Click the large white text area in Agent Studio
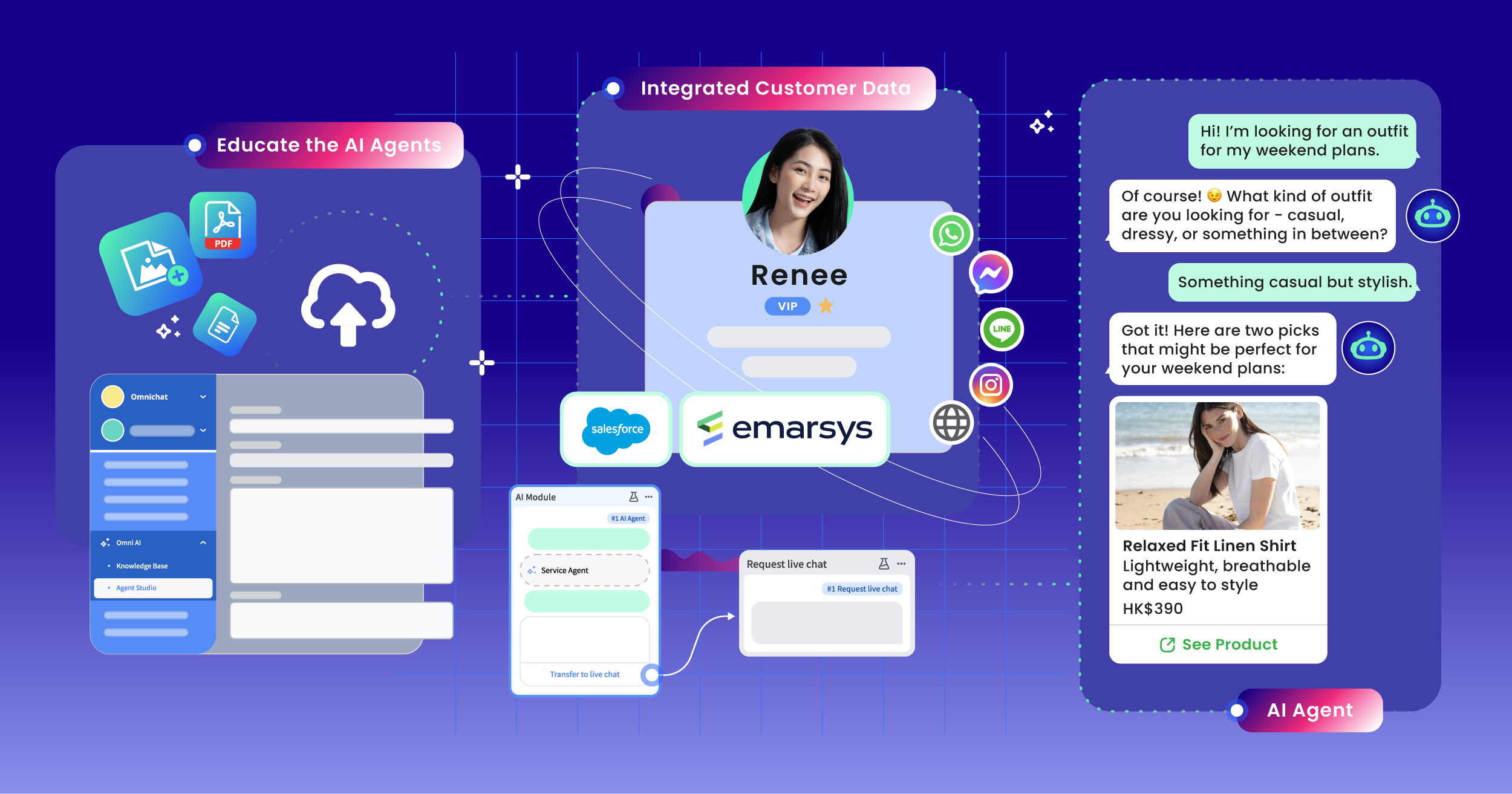This screenshot has width=1512, height=794. coord(342,535)
